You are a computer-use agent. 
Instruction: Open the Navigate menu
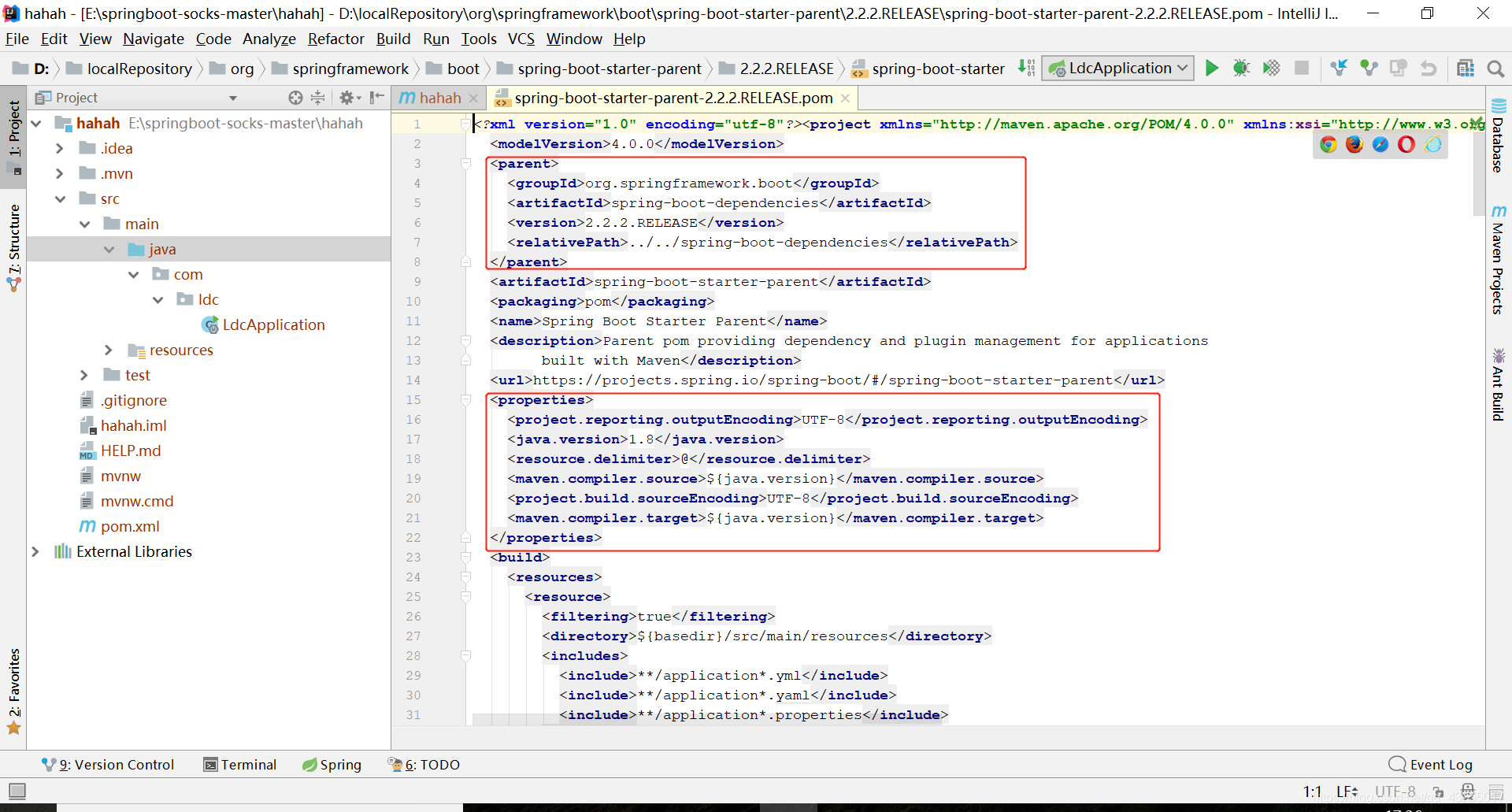pyautogui.click(x=154, y=39)
